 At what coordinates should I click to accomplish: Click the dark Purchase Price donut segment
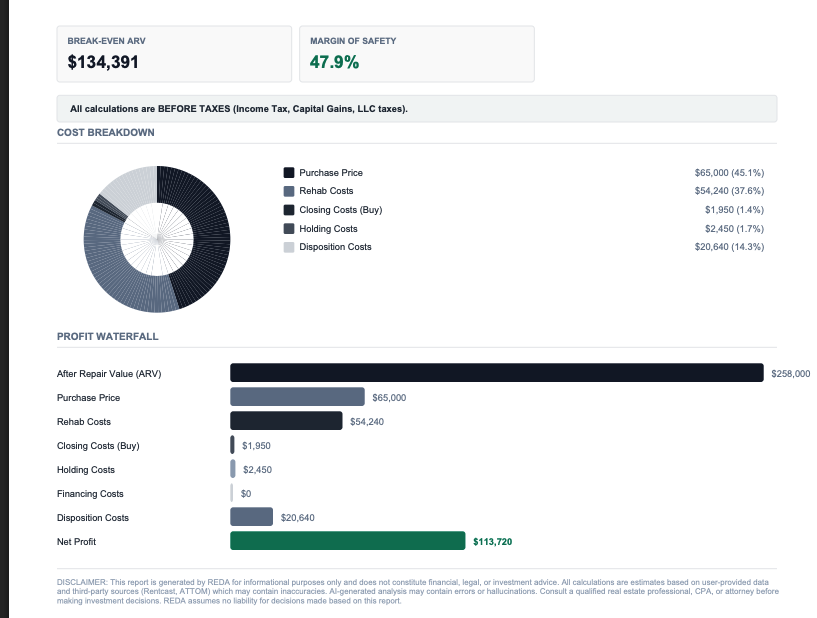(x=211, y=234)
